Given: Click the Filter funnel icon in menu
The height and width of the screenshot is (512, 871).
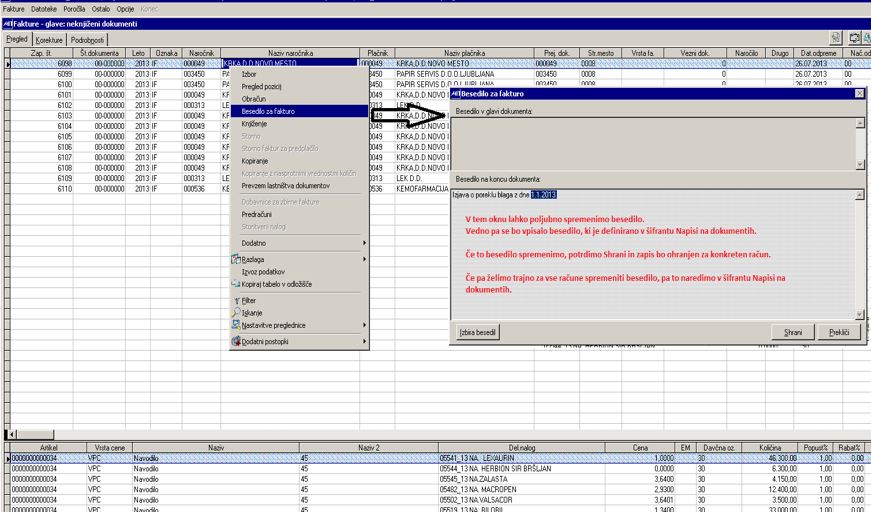Looking at the screenshot, I should point(237,300).
